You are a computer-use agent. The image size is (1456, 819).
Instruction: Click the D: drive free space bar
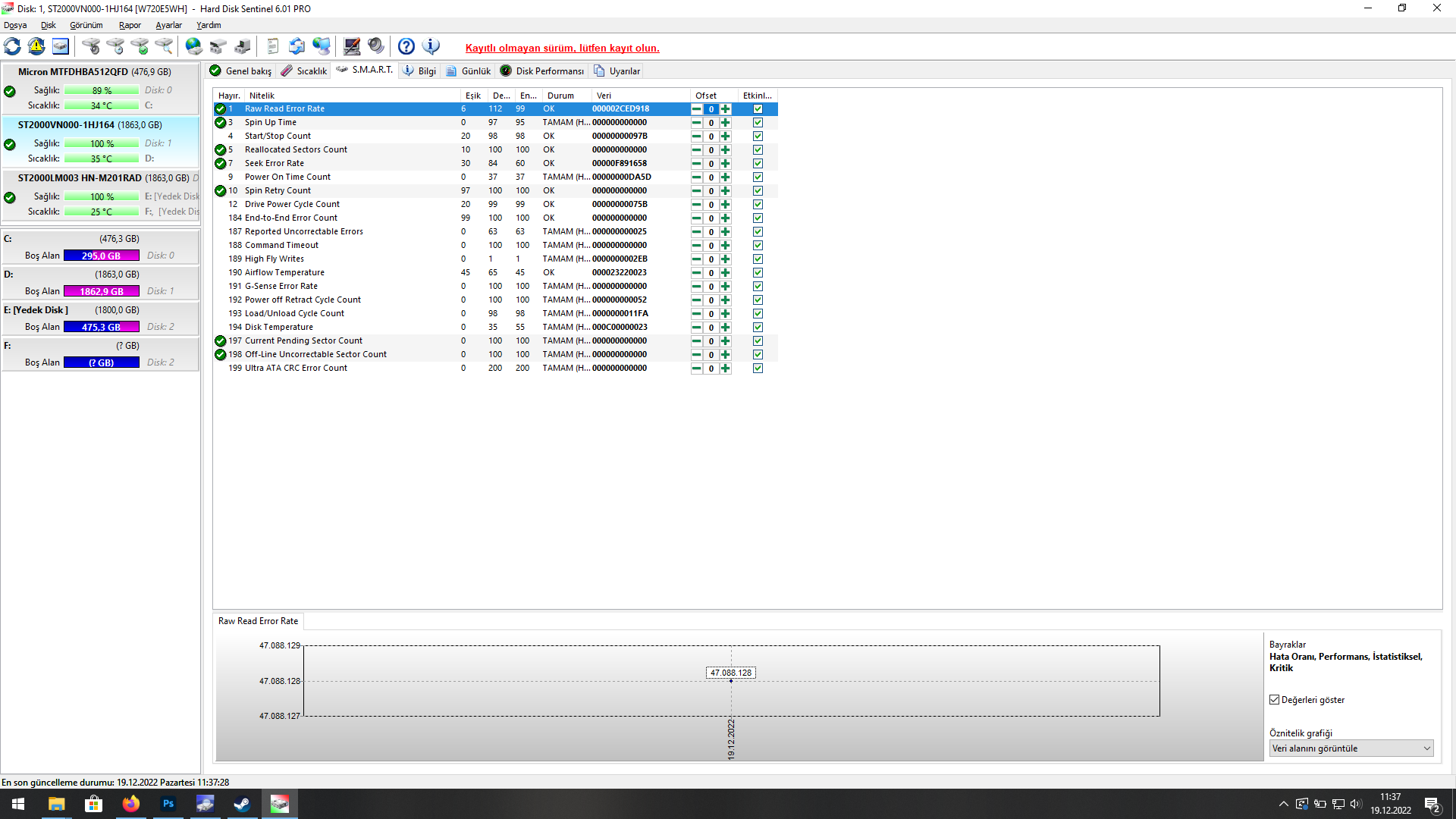point(102,291)
